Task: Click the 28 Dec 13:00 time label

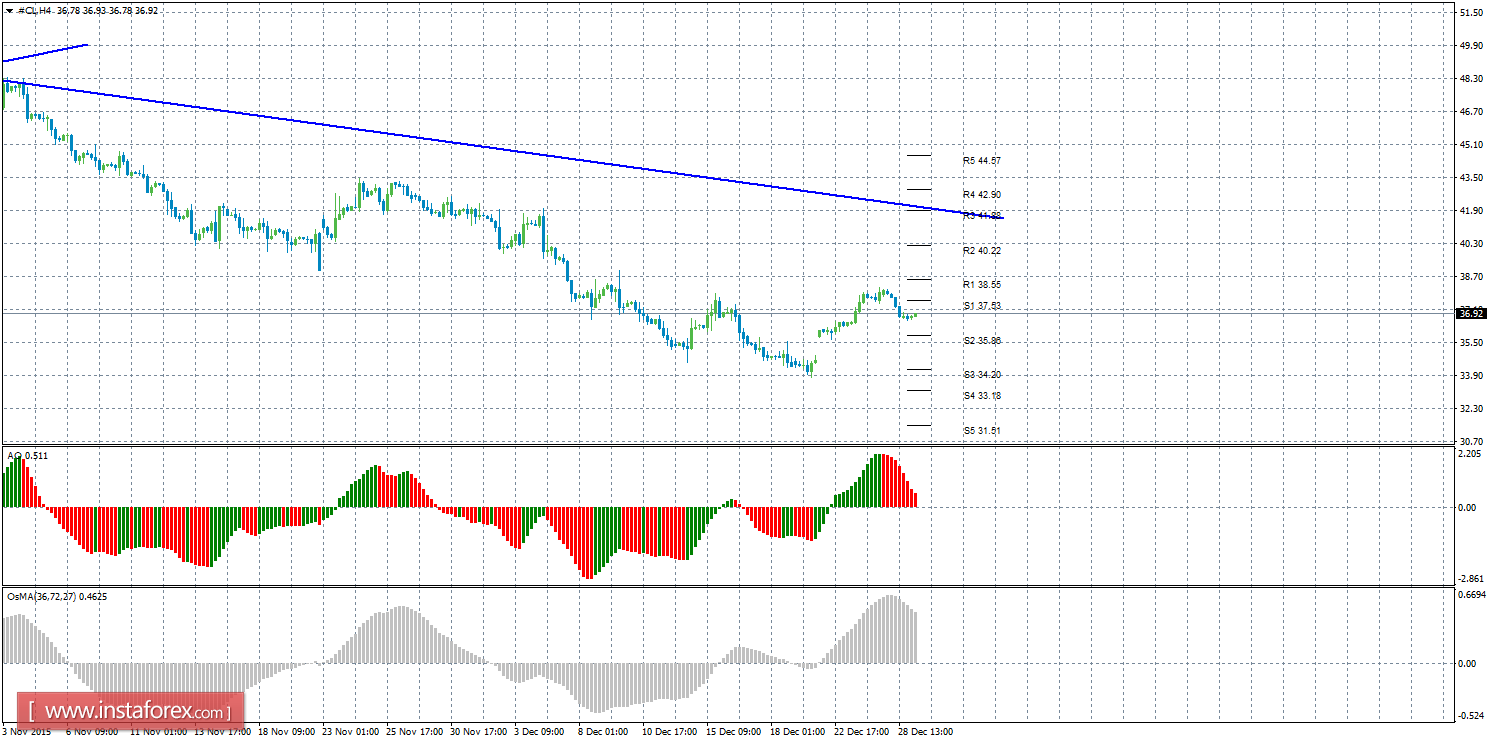Action: click(x=926, y=732)
